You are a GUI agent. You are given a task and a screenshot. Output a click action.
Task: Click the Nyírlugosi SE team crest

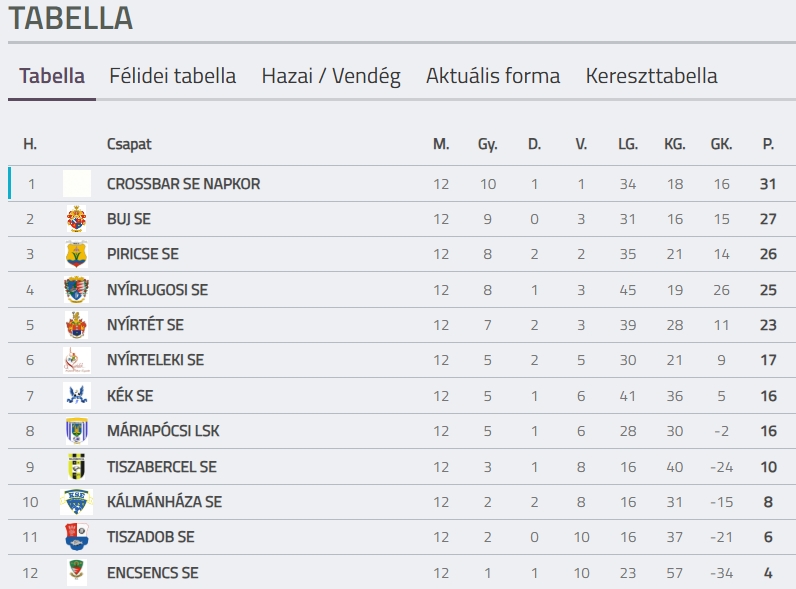pyautogui.click(x=76, y=290)
